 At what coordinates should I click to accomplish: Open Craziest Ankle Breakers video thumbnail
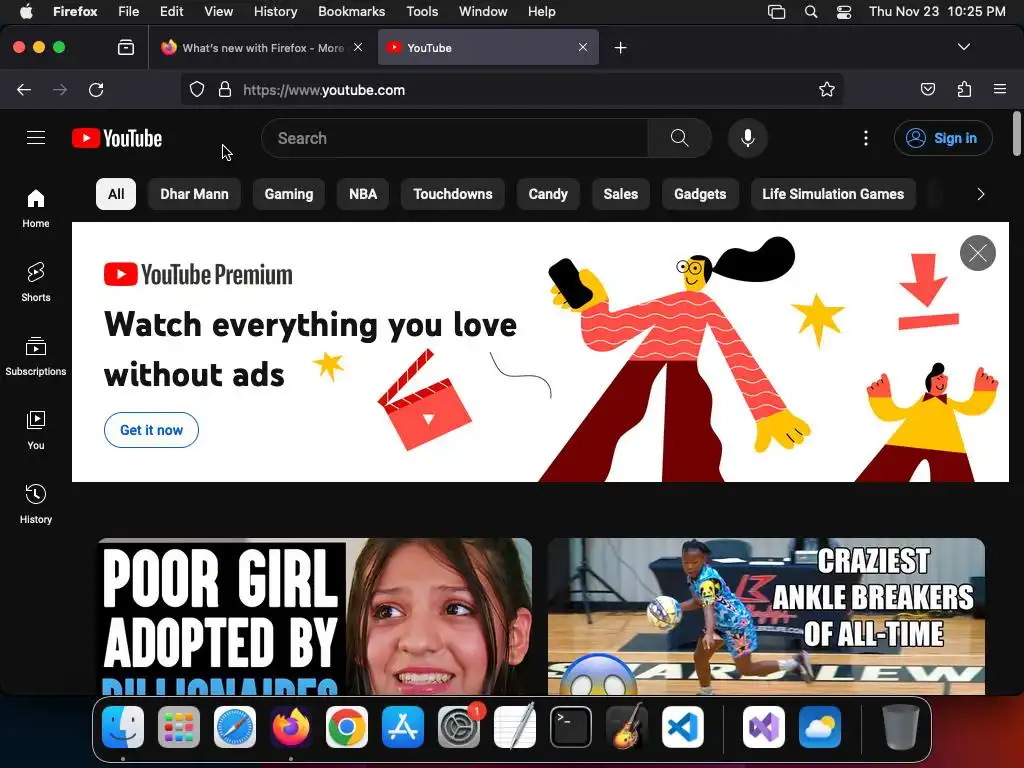(766, 616)
